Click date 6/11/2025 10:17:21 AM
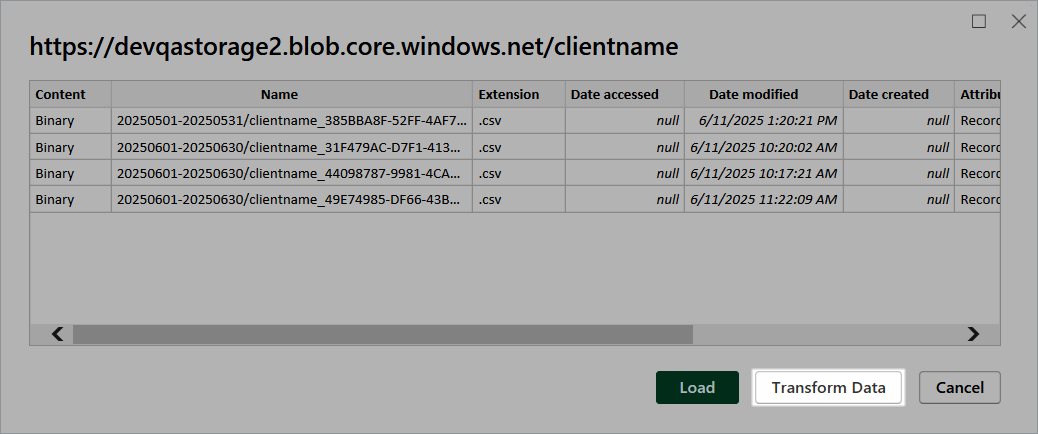This screenshot has width=1038, height=434. pos(764,173)
